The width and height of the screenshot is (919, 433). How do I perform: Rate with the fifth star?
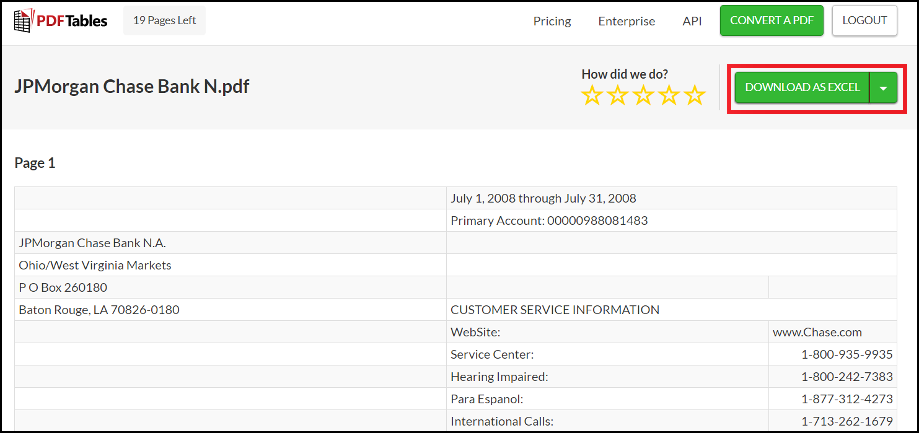click(695, 95)
